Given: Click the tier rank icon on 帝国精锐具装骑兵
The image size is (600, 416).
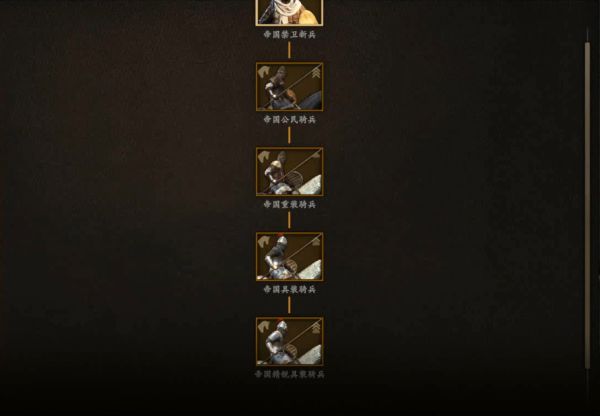Looking at the screenshot, I should pyautogui.click(x=316, y=327).
